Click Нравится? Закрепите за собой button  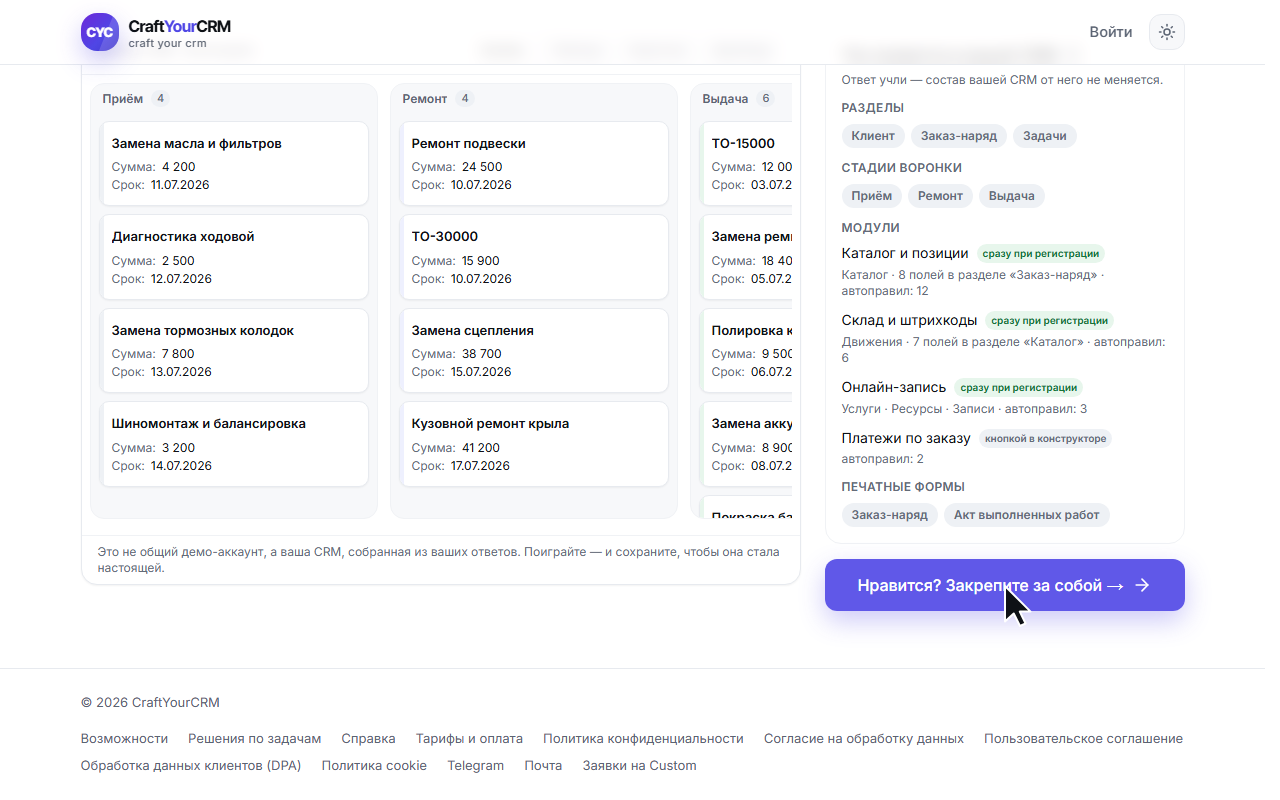coord(1004,585)
